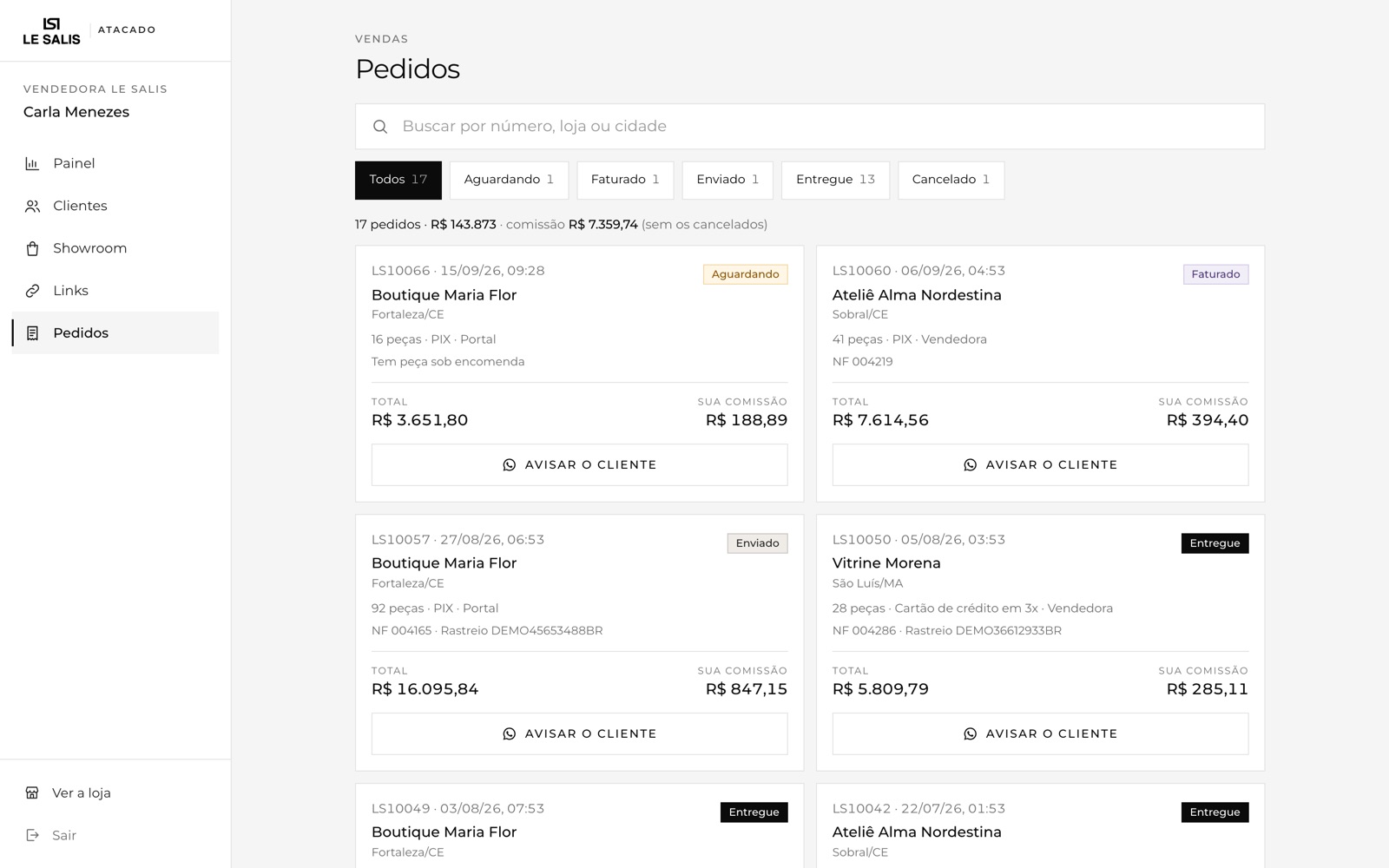Click WhatsApp icon on order LS10066
This screenshot has height=868, width=1389.
pos(510,465)
